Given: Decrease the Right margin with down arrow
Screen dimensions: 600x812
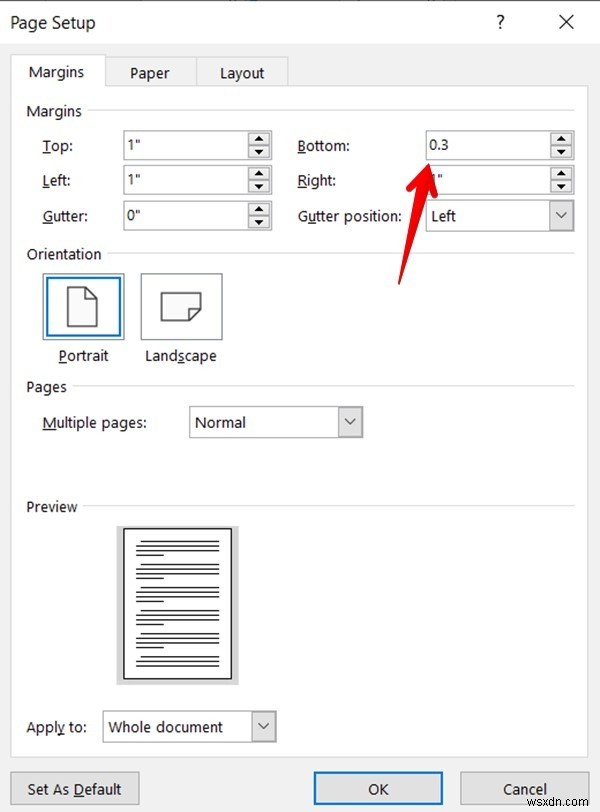Looking at the screenshot, I should tap(561, 186).
